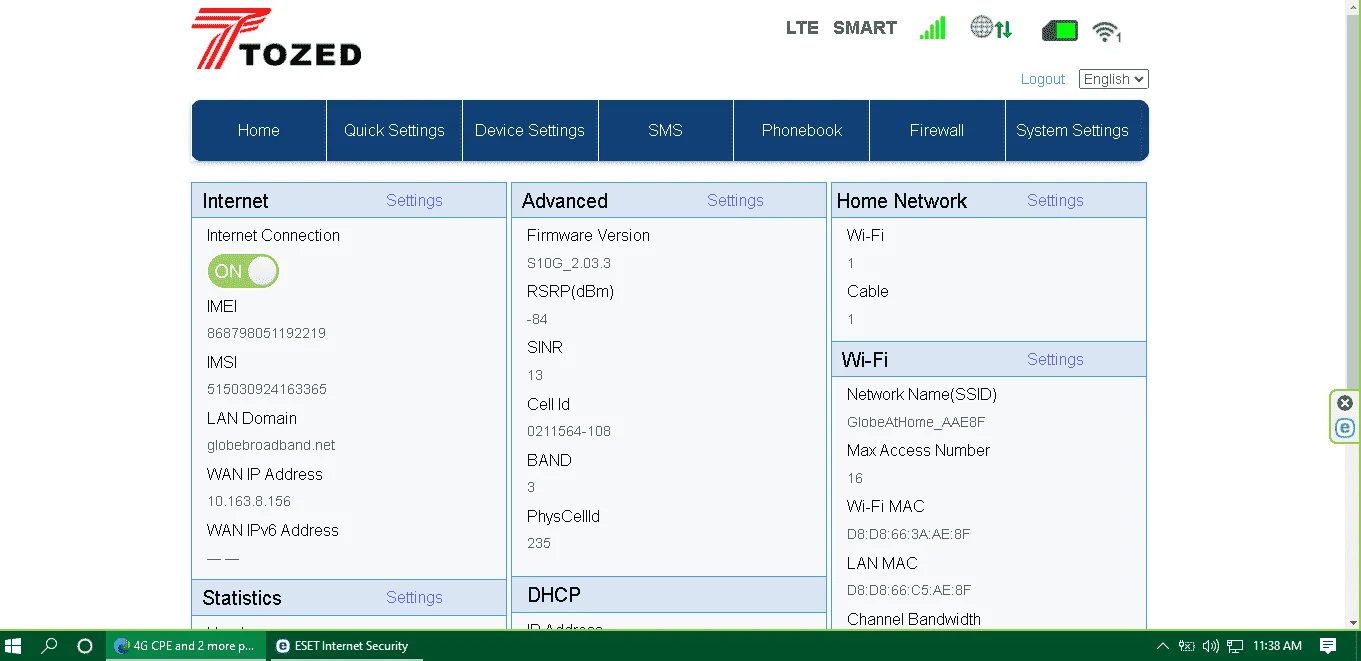This screenshot has width=1361, height=661.
Task: Click the RSRP value -84
Action: click(537, 319)
